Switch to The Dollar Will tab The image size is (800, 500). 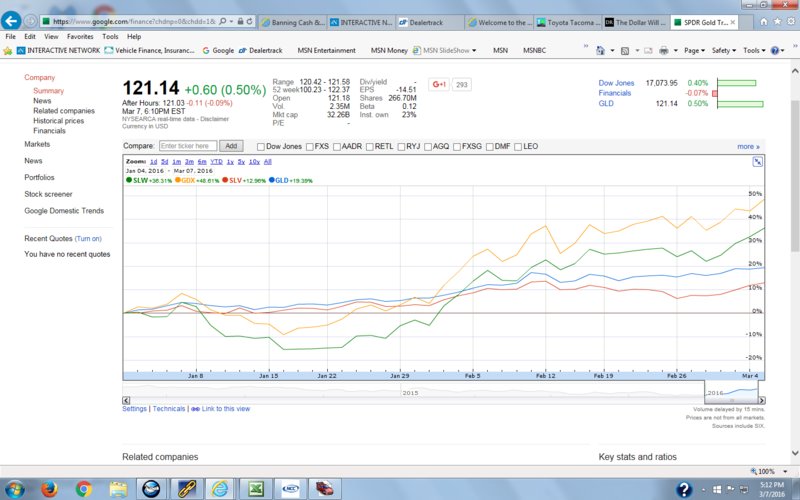coord(635,22)
